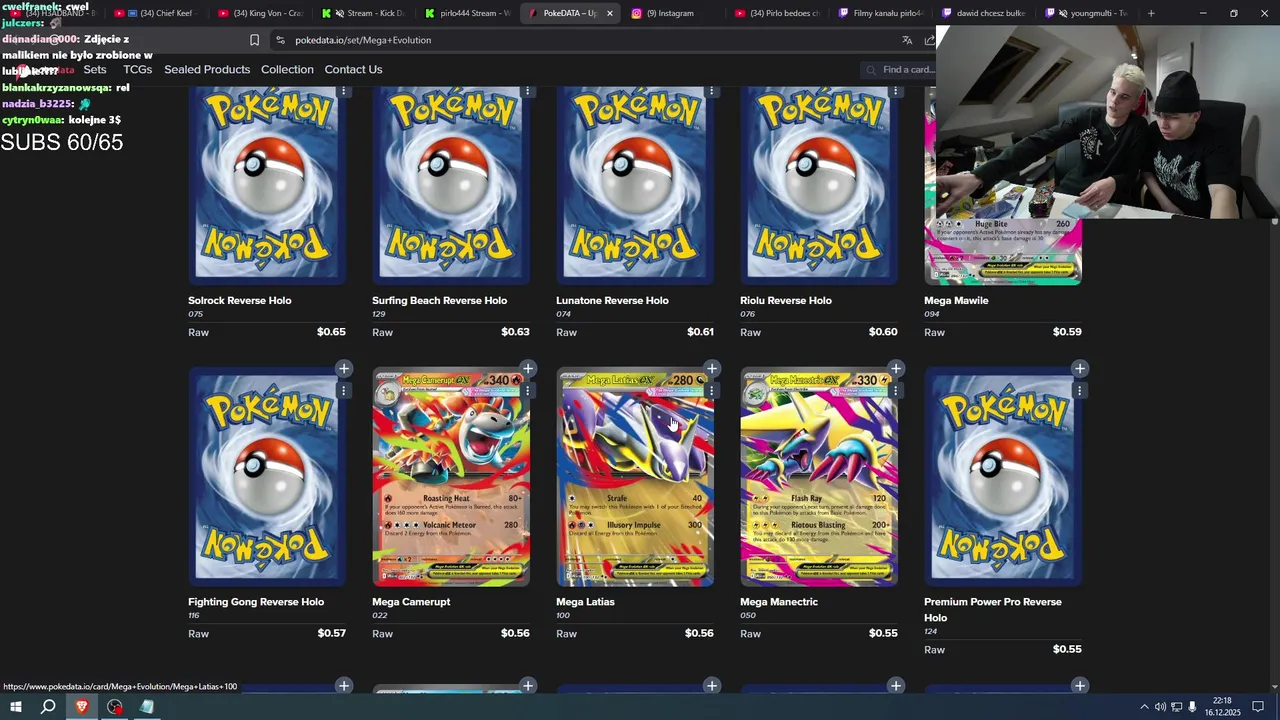Image resolution: width=1280 pixels, height=720 pixels.
Task: Switch to the Stream - Kick tab
Action: click(366, 13)
